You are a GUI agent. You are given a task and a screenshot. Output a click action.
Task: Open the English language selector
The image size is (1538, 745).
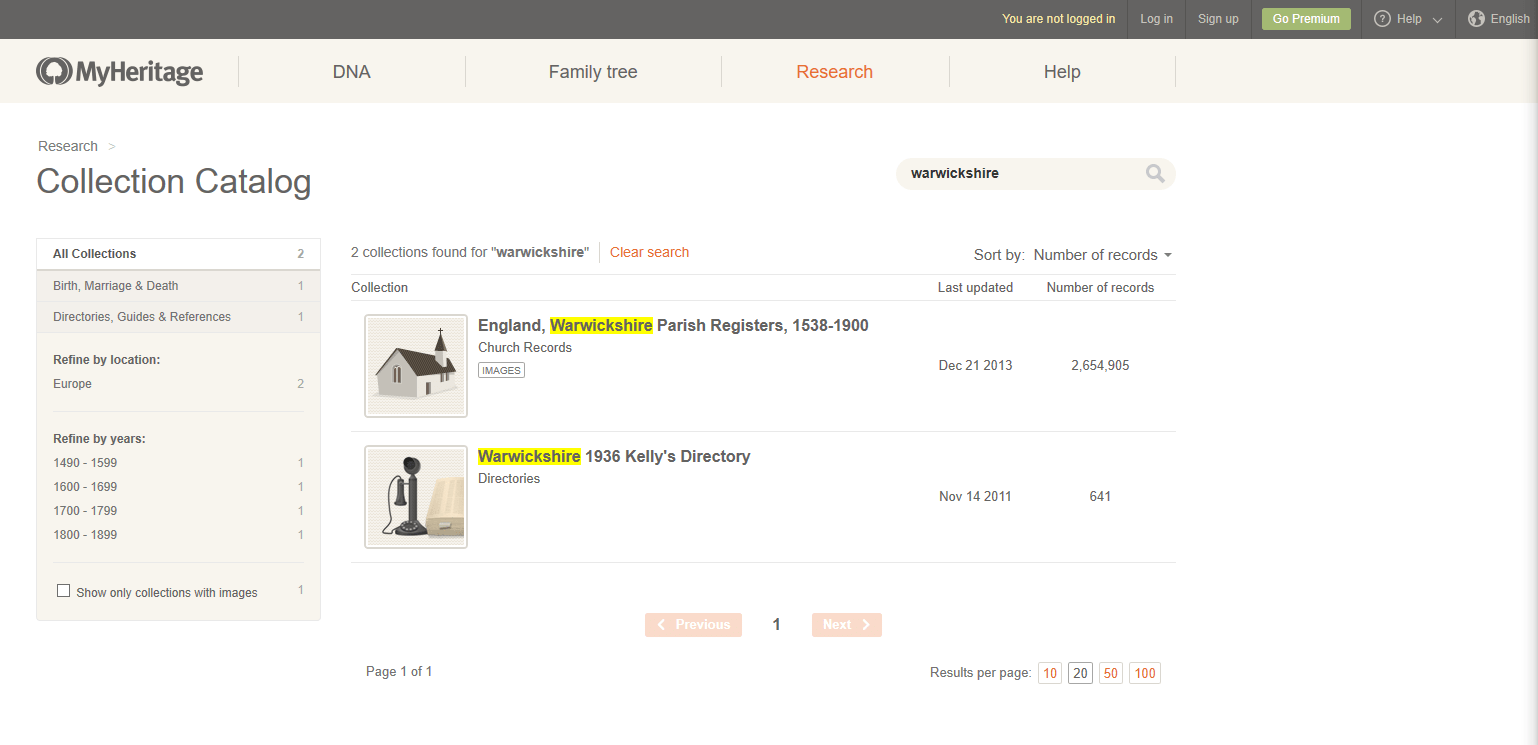point(1509,19)
